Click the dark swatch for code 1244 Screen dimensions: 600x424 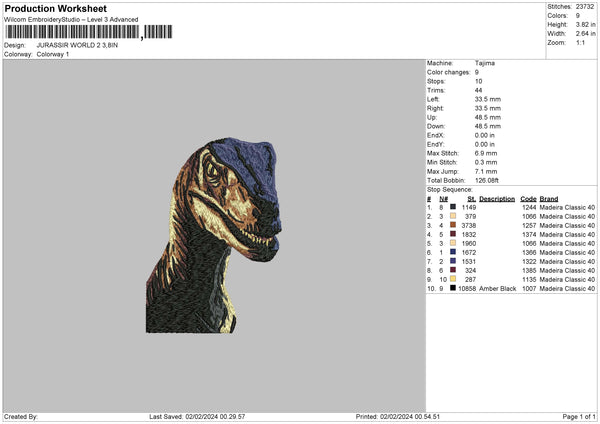tap(453, 207)
